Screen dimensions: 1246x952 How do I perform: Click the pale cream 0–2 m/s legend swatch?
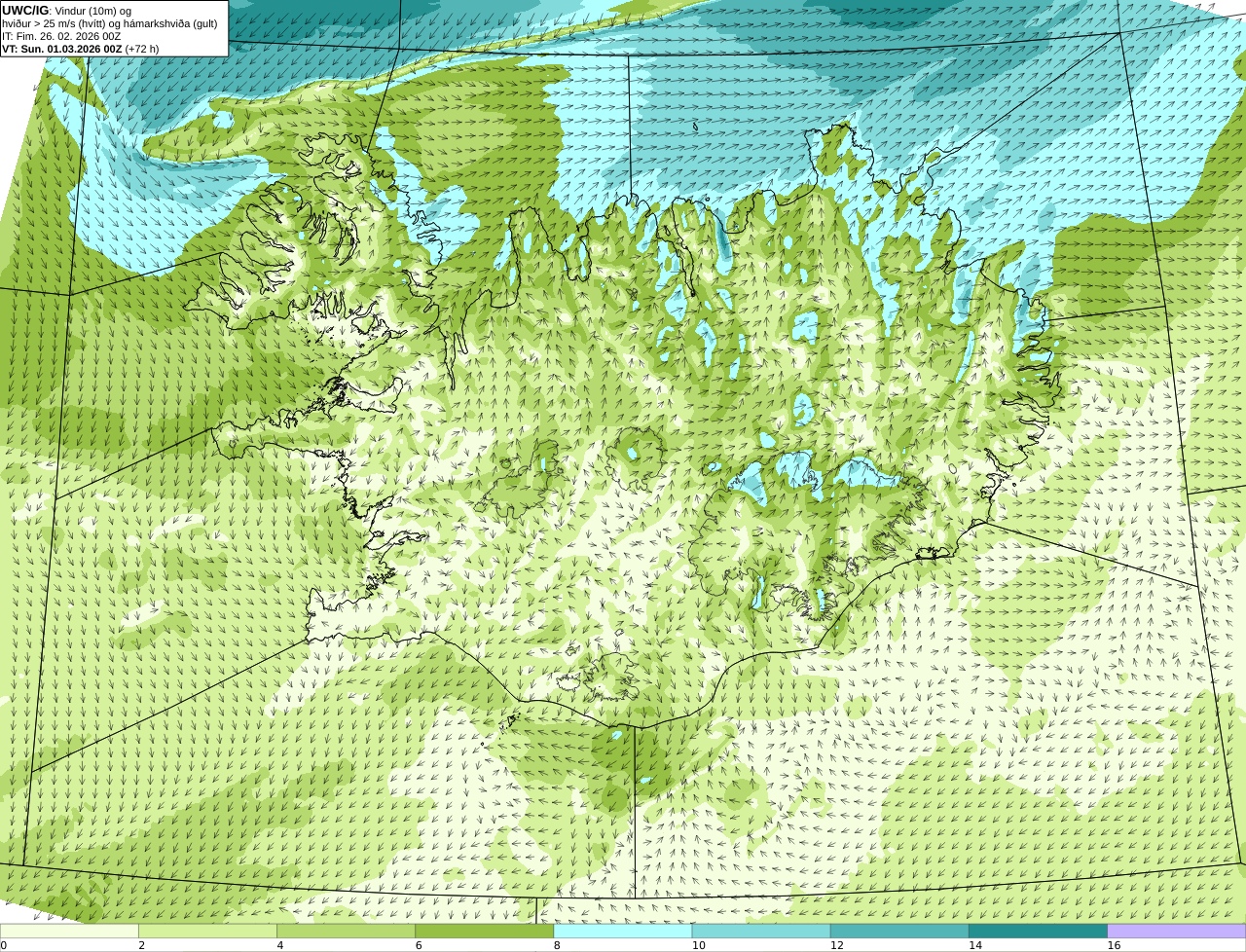(69, 932)
